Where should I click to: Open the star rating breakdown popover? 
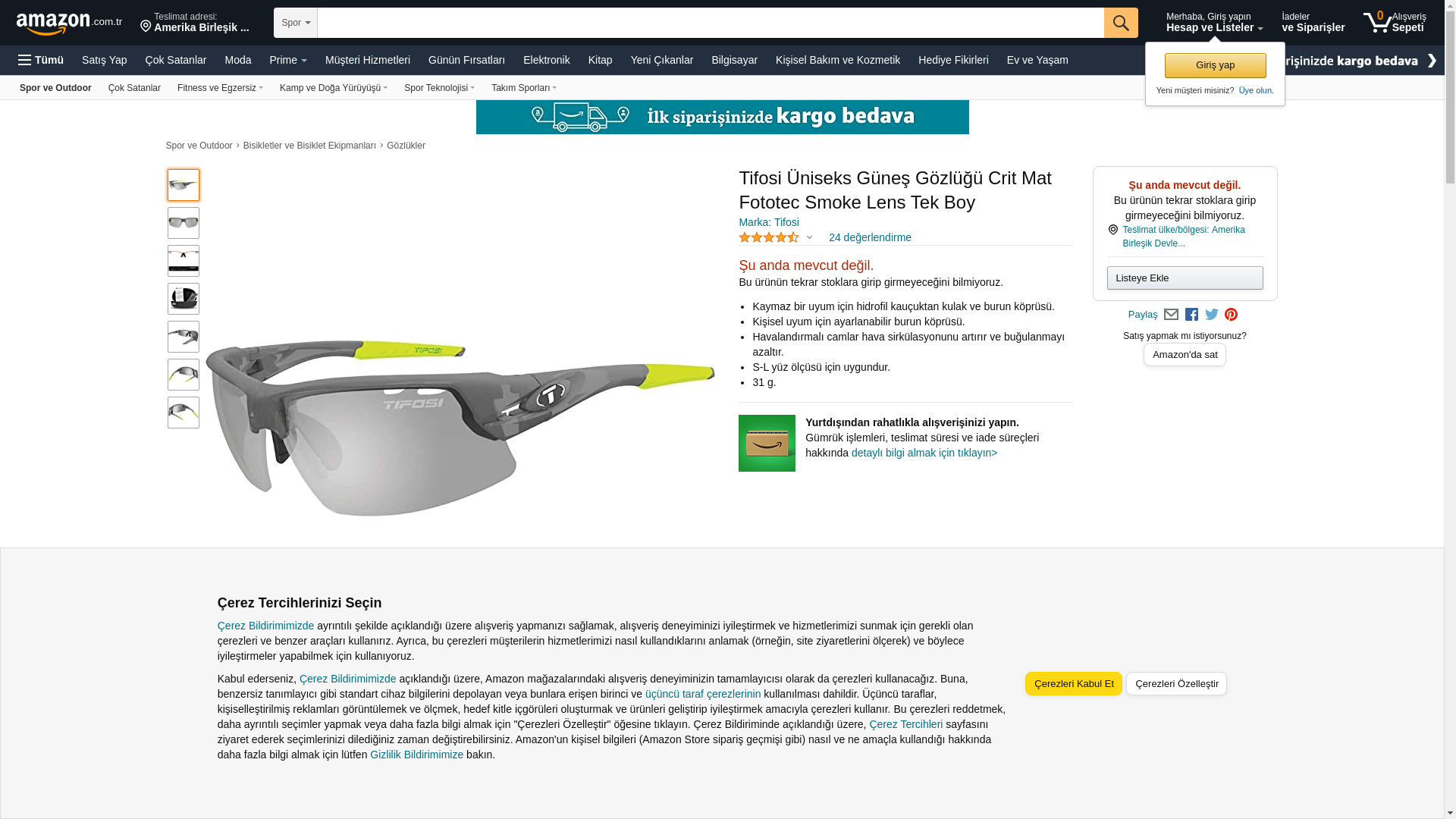coord(775,237)
